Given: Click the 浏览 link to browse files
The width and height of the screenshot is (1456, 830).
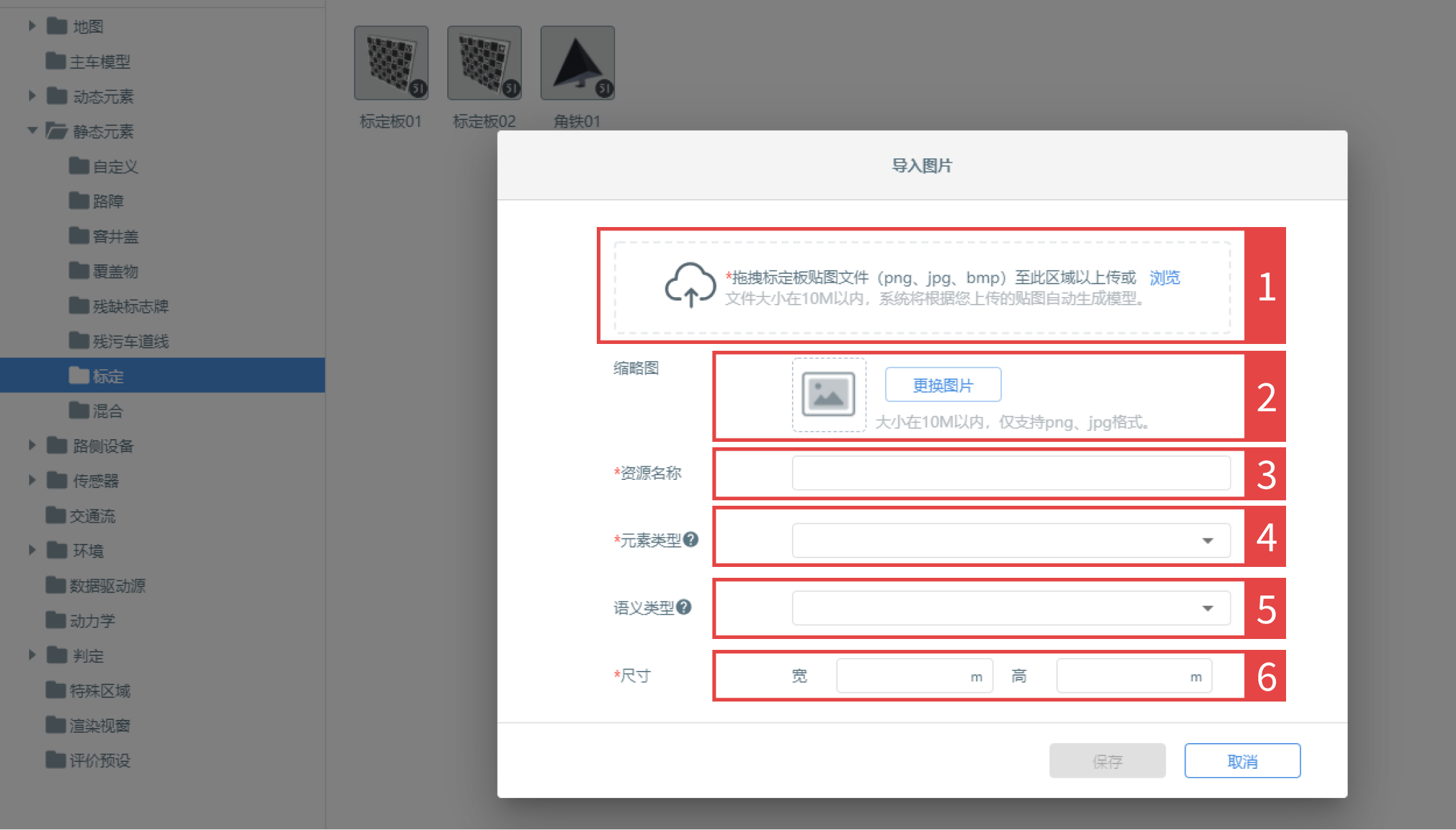Looking at the screenshot, I should 1165,277.
